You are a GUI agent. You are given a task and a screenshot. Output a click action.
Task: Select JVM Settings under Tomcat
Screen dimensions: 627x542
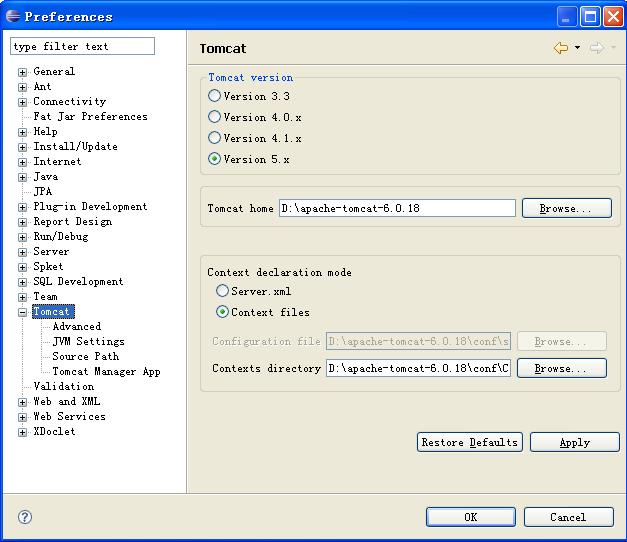[88, 341]
